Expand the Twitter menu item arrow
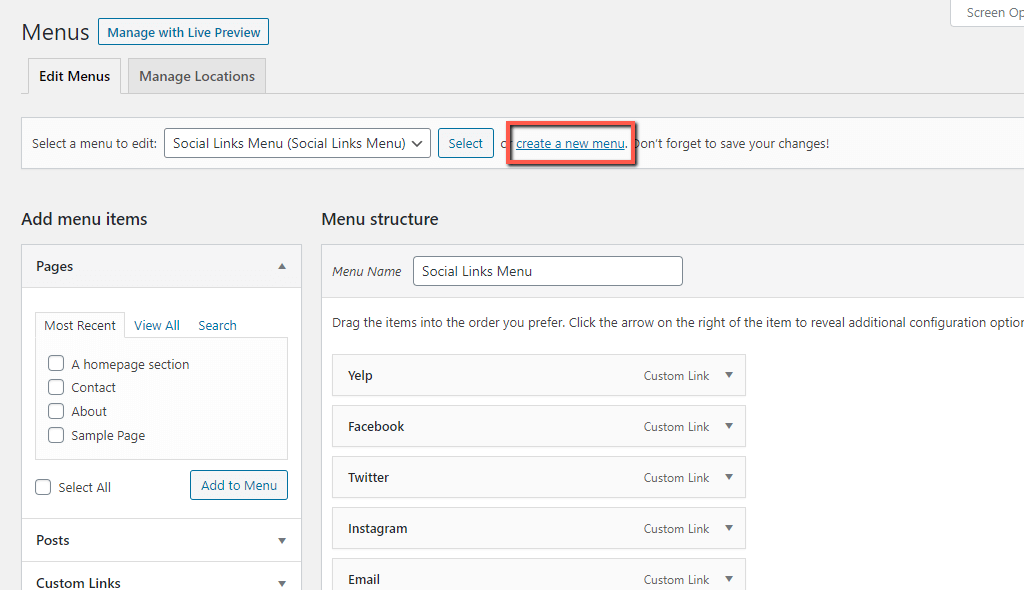Viewport: 1024px width, 590px height. coord(729,477)
